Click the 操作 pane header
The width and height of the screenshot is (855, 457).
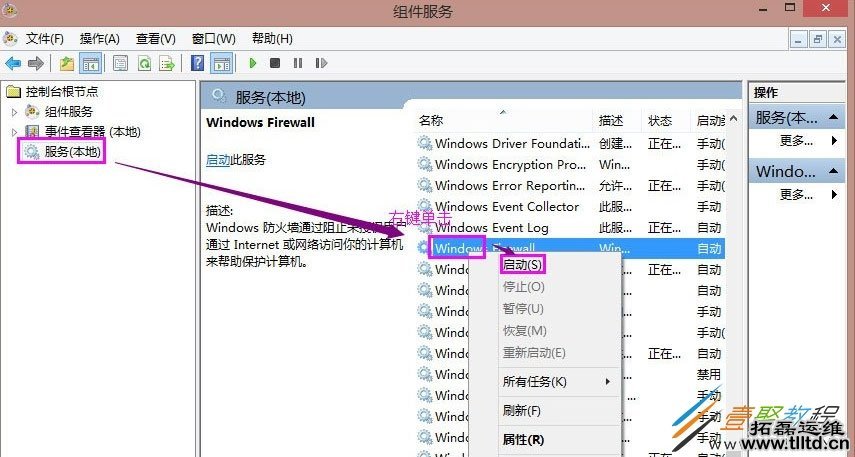click(797, 93)
